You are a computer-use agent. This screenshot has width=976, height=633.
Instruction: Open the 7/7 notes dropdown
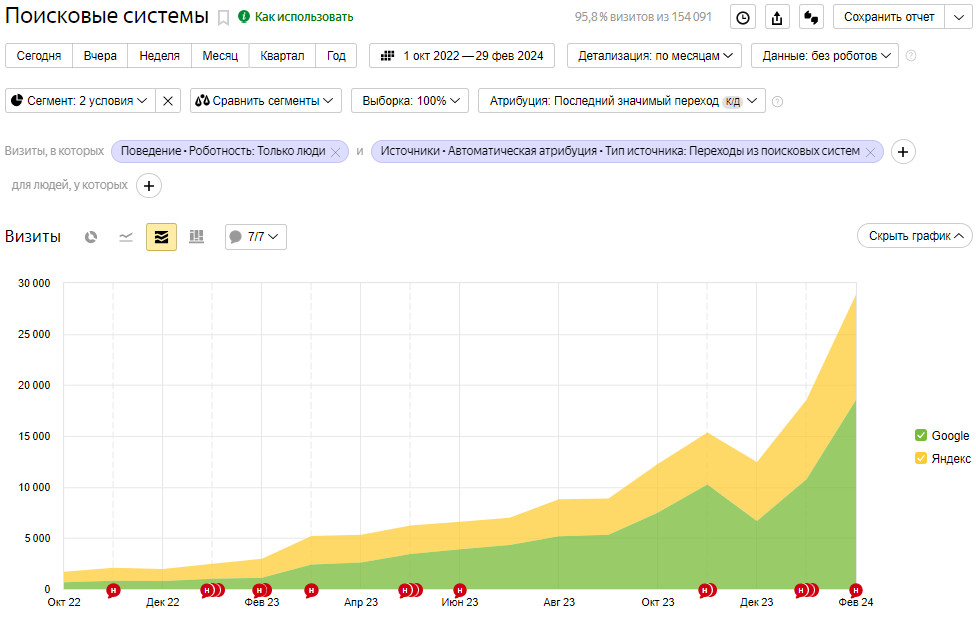(256, 237)
